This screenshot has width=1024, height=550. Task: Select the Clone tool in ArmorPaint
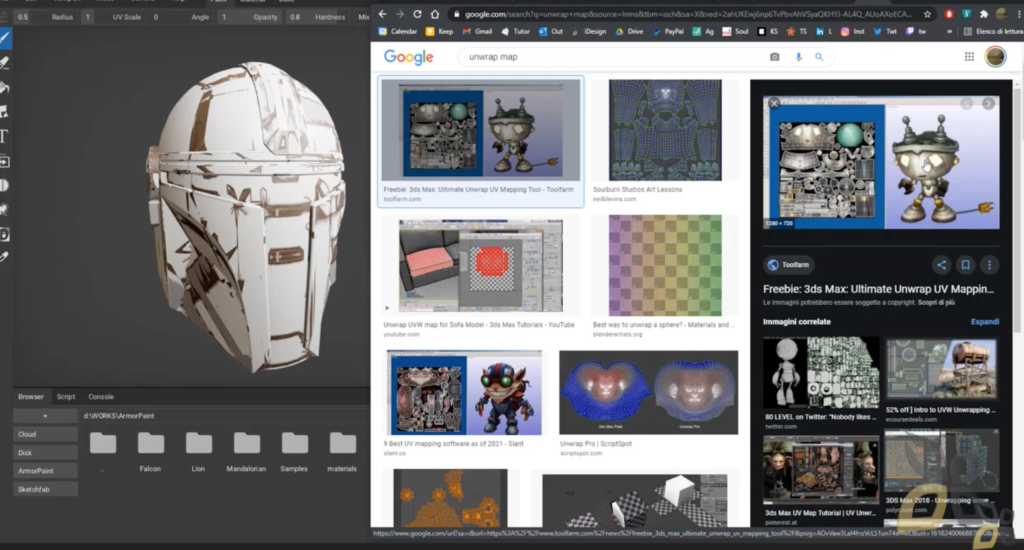[x=5, y=161]
